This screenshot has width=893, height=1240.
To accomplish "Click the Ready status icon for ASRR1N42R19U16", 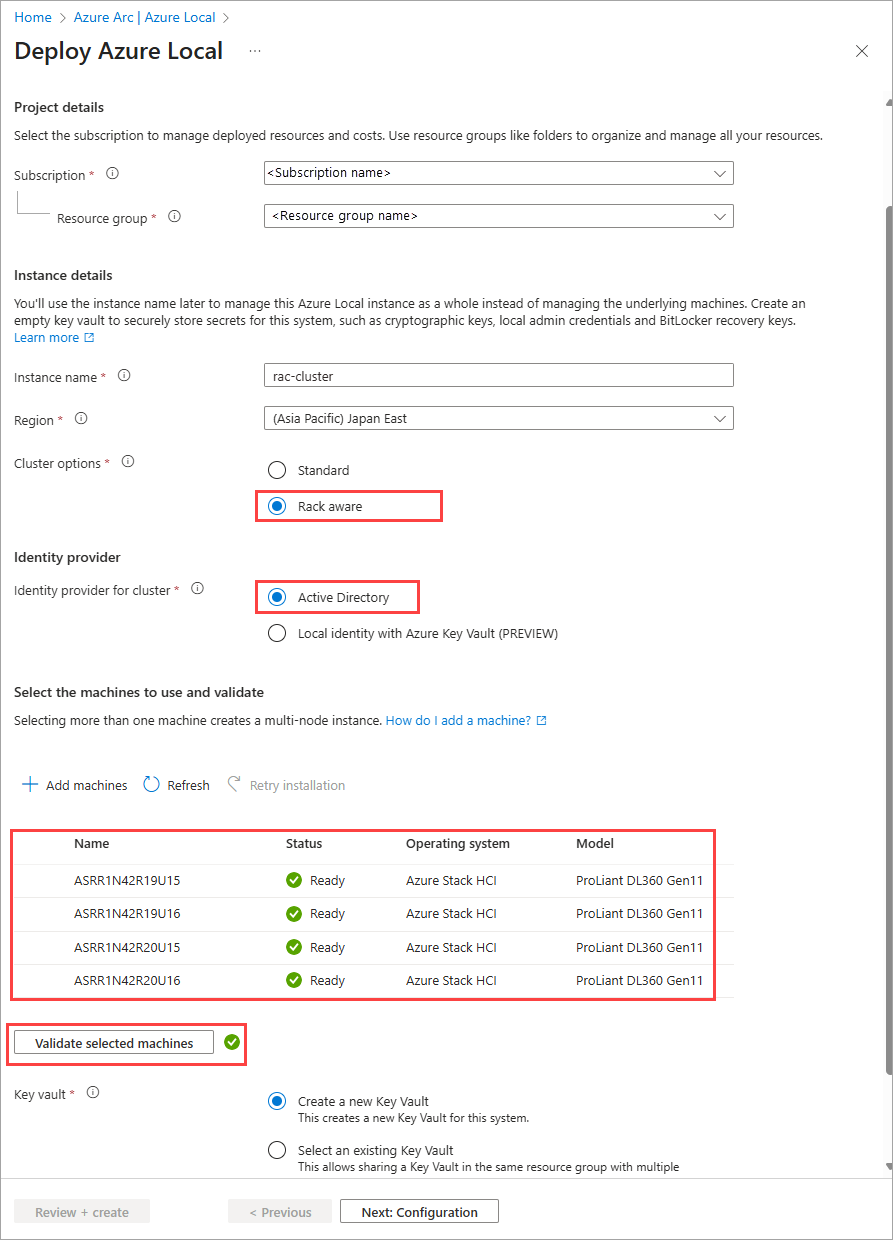I will pyautogui.click(x=294, y=913).
